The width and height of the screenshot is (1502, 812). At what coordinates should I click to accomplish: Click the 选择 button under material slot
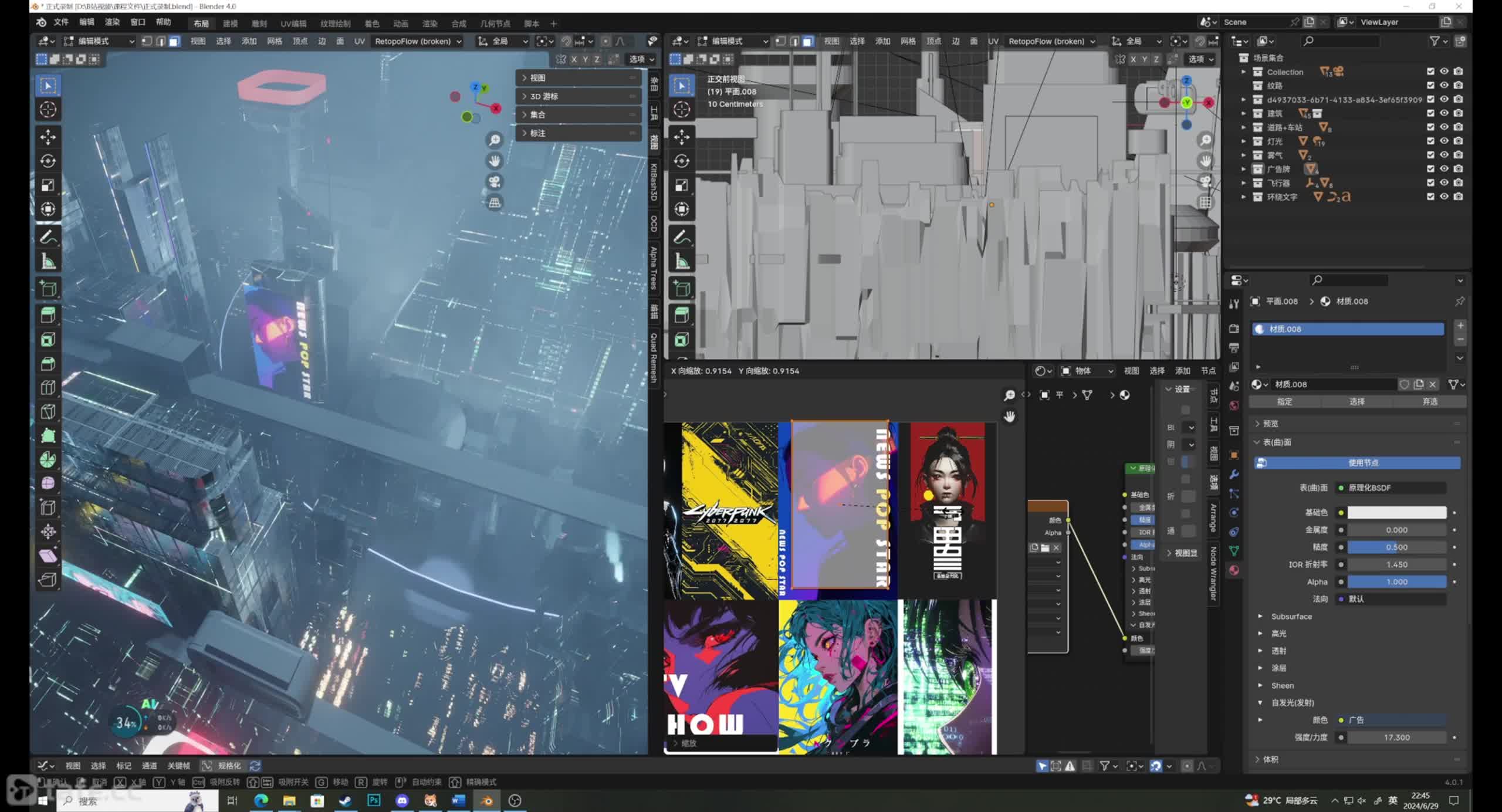tap(1357, 402)
